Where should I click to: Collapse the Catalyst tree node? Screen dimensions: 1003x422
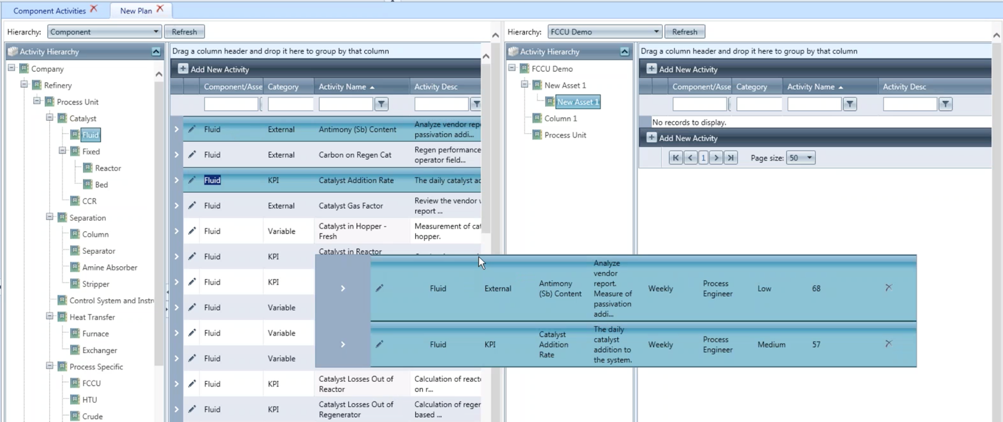(x=49, y=118)
